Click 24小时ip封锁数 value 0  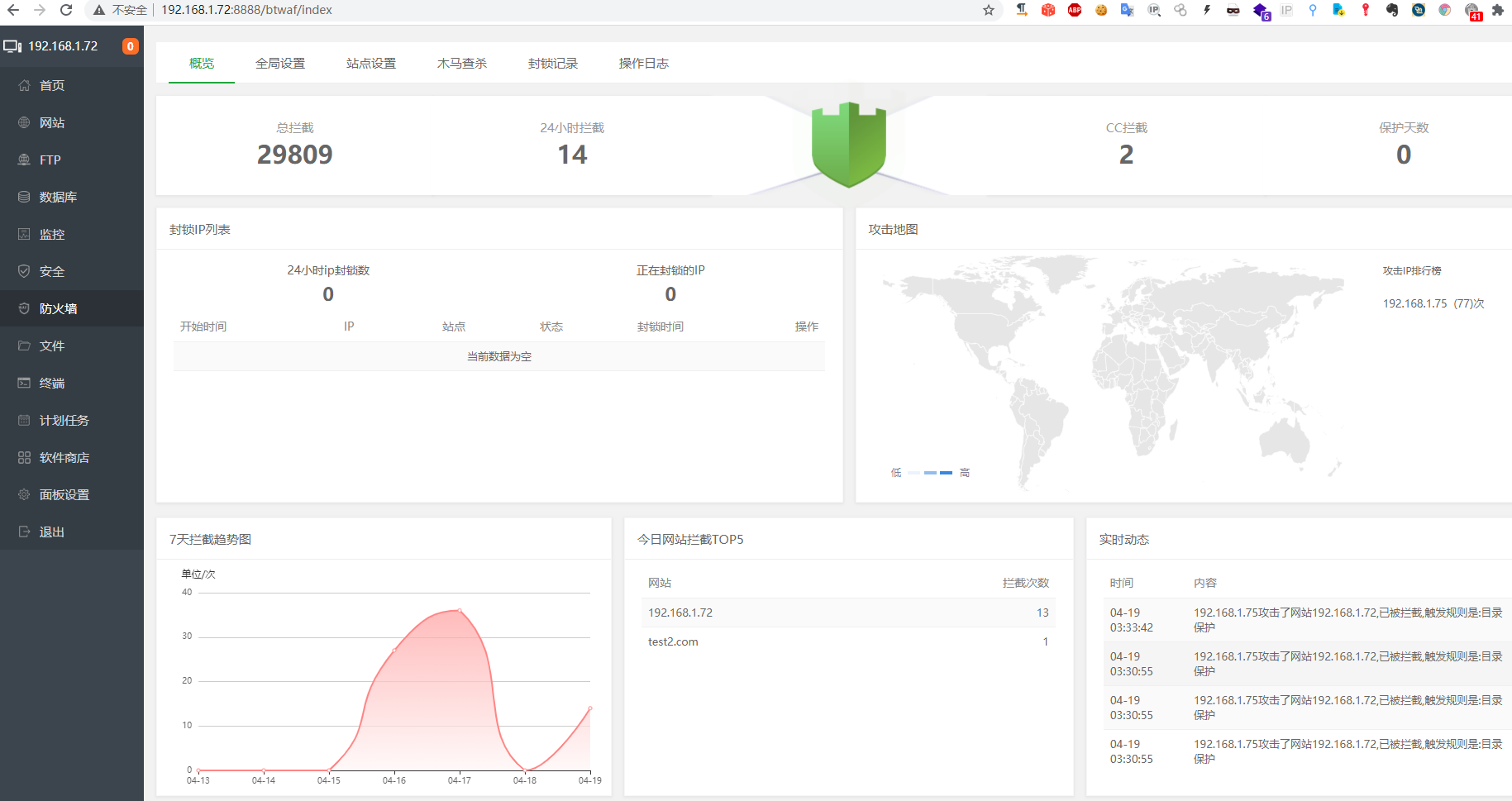point(328,294)
